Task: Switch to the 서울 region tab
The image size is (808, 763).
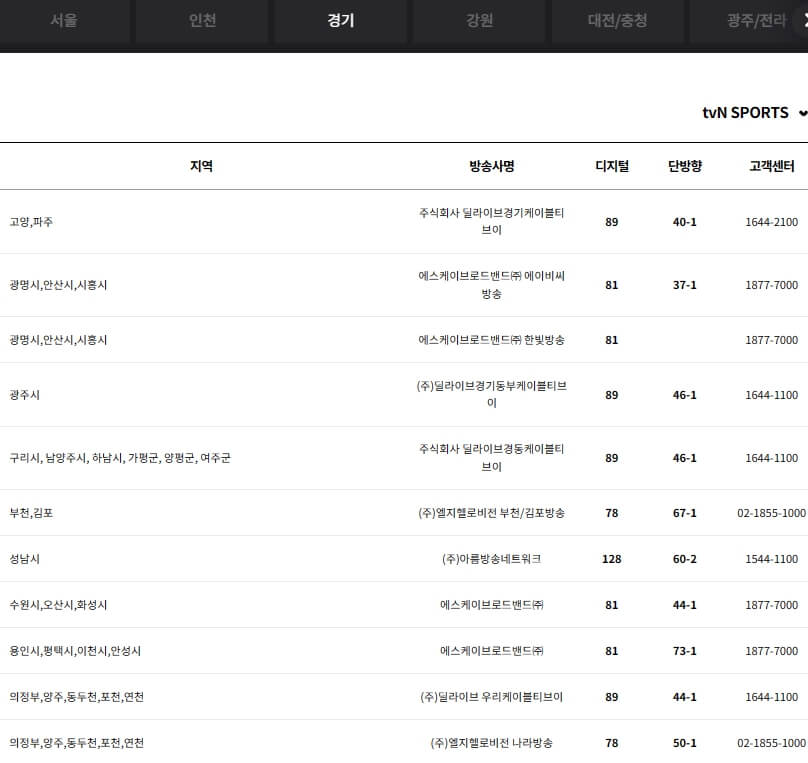Action: coord(64,21)
